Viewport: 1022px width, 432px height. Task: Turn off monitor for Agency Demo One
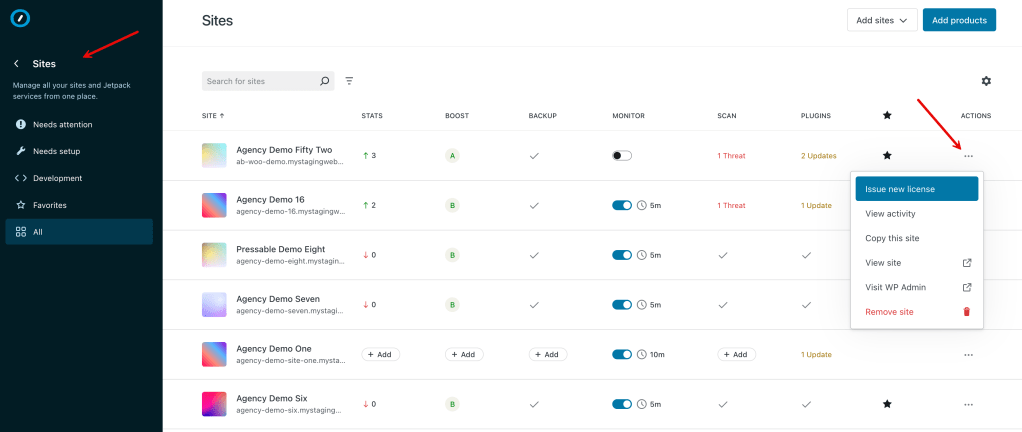(x=622, y=355)
